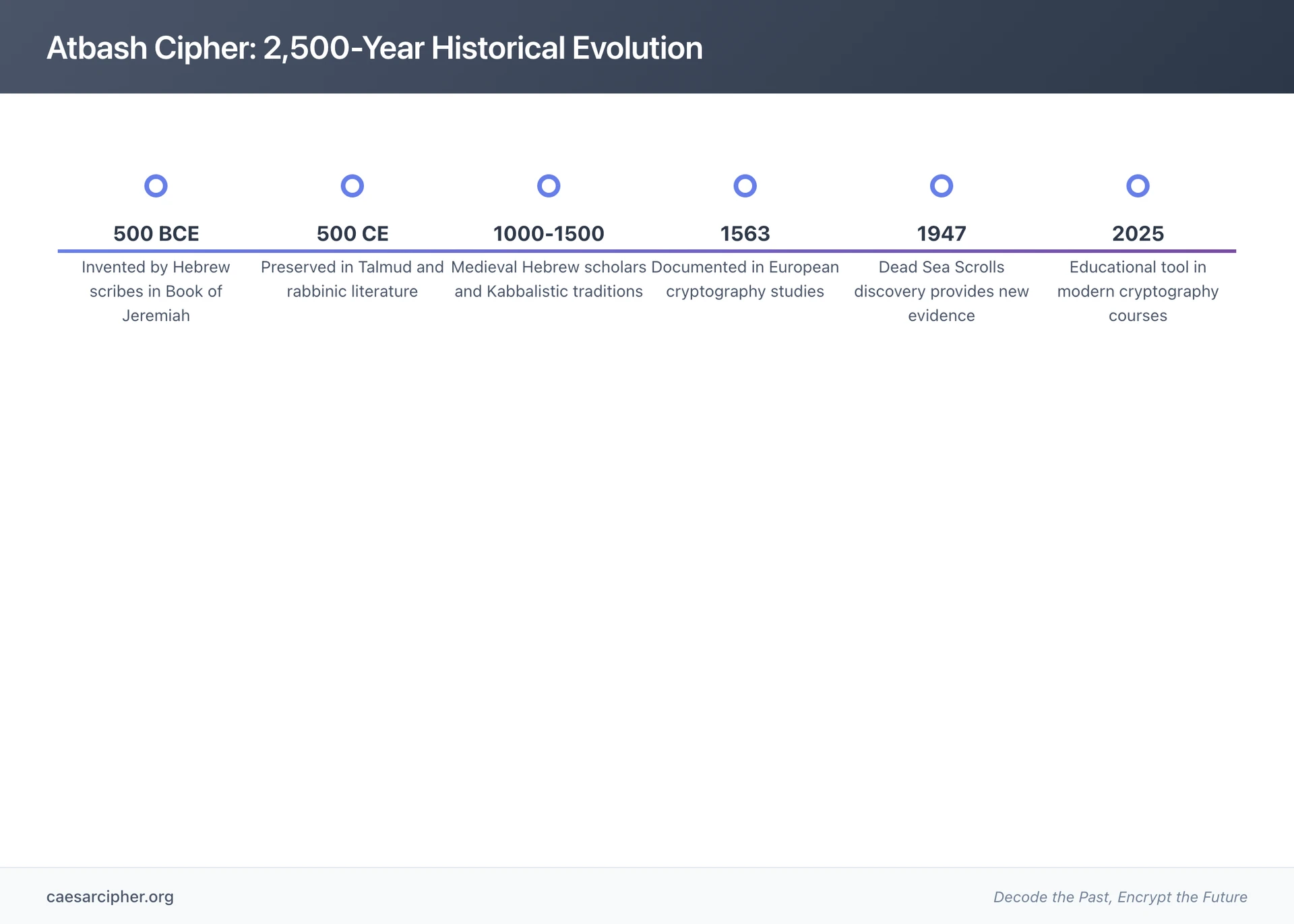The height and width of the screenshot is (924, 1294).
Task: Select the 1947 timeline node
Action: point(941,186)
